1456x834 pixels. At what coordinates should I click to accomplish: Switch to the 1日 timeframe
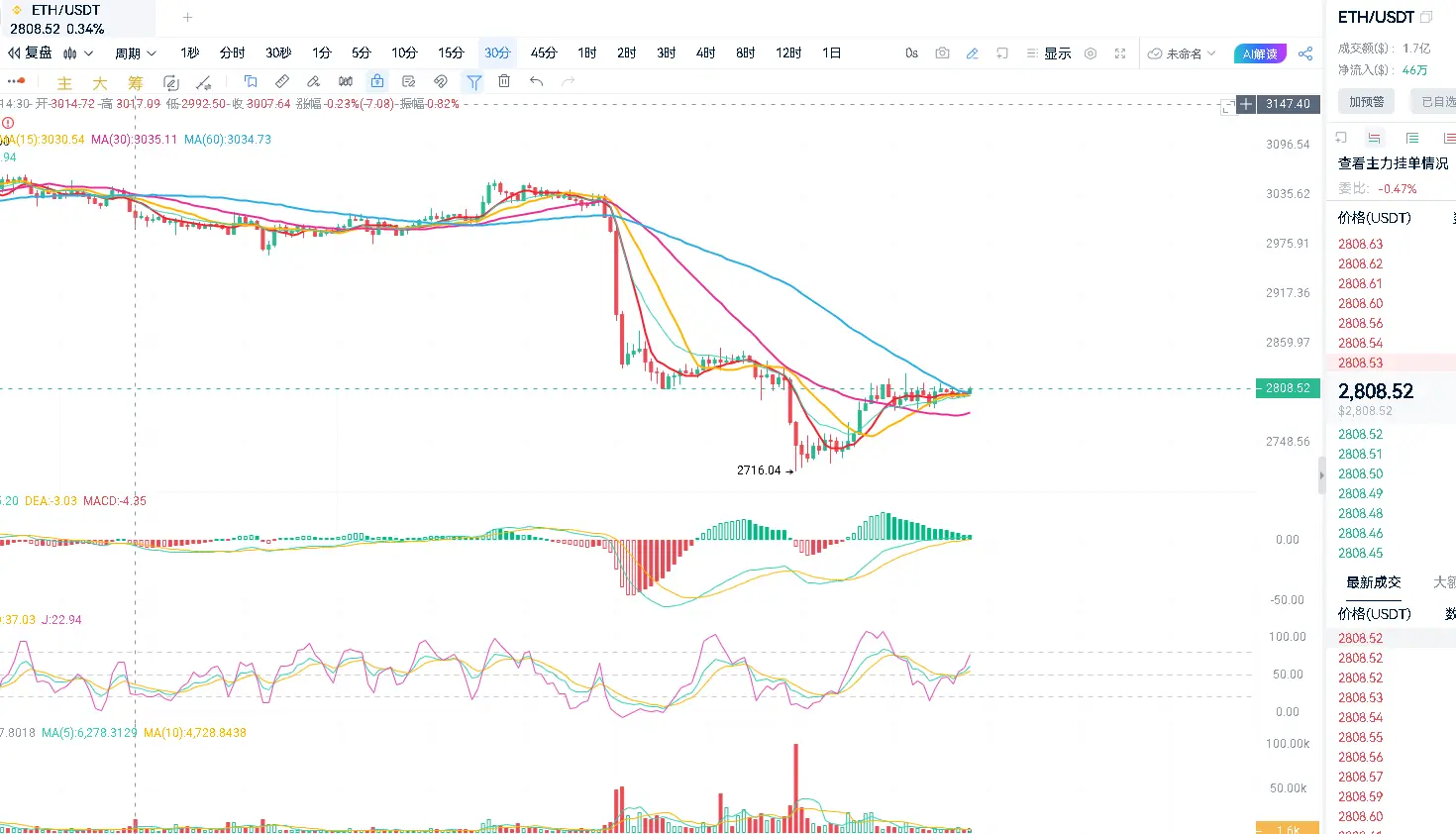pyautogui.click(x=831, y=52)
